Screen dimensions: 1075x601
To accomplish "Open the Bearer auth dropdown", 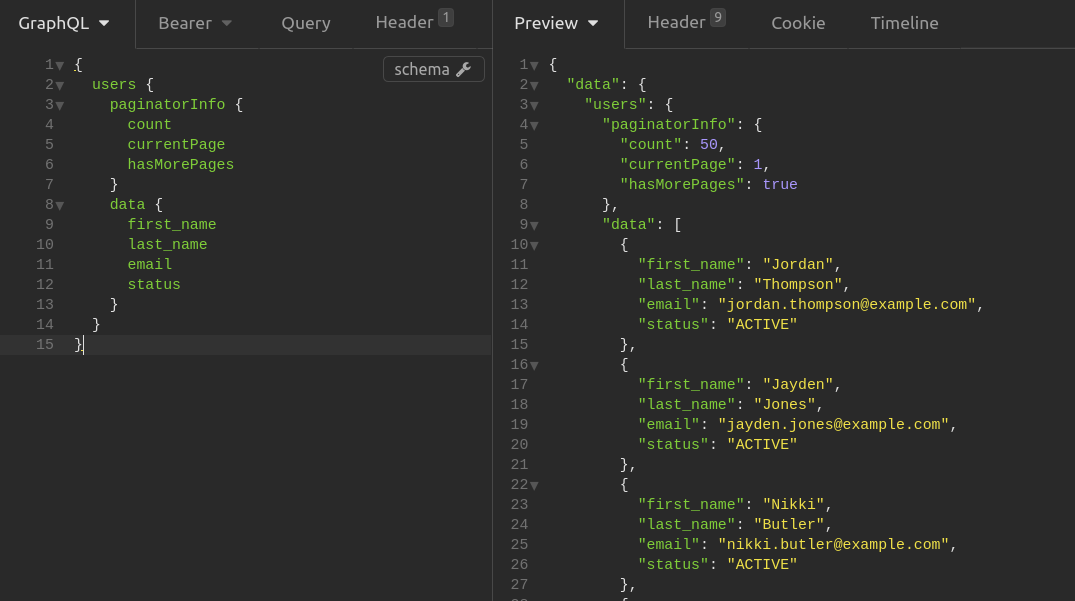I will click(195, 23).
